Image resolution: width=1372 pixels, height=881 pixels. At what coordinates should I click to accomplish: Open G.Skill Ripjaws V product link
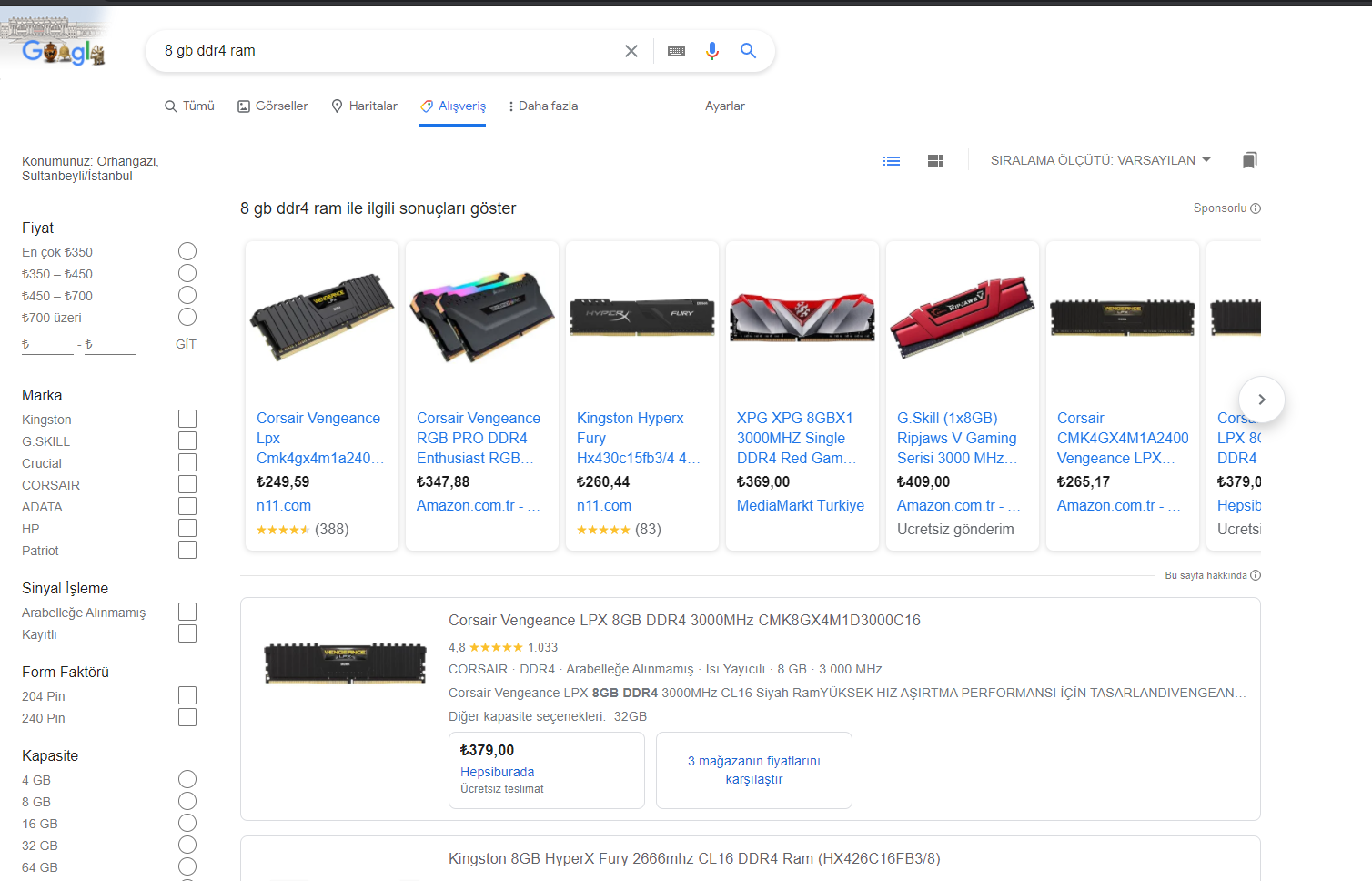pos(959,438)
